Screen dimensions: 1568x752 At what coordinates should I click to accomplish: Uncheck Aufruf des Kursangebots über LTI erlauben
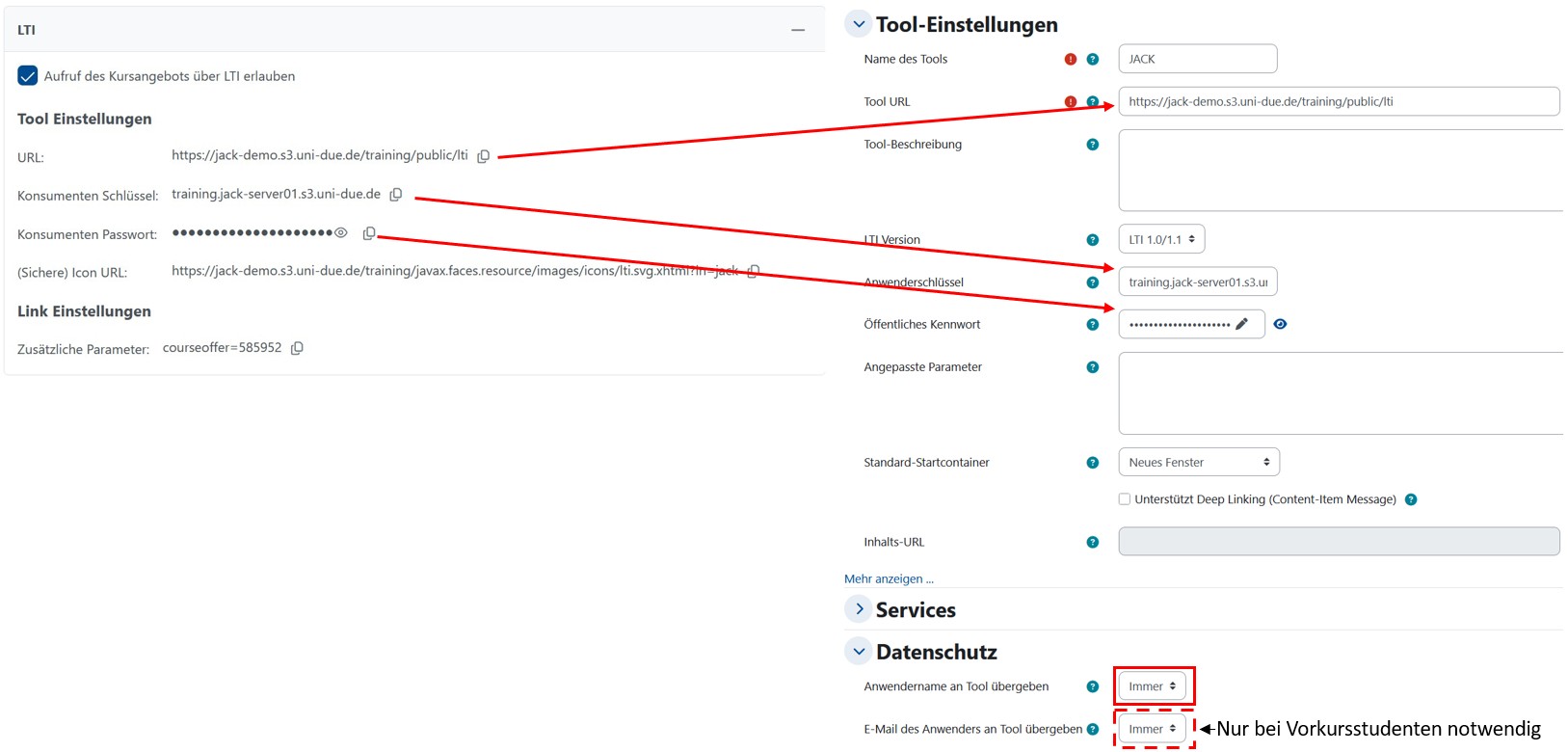click(28, 76)
